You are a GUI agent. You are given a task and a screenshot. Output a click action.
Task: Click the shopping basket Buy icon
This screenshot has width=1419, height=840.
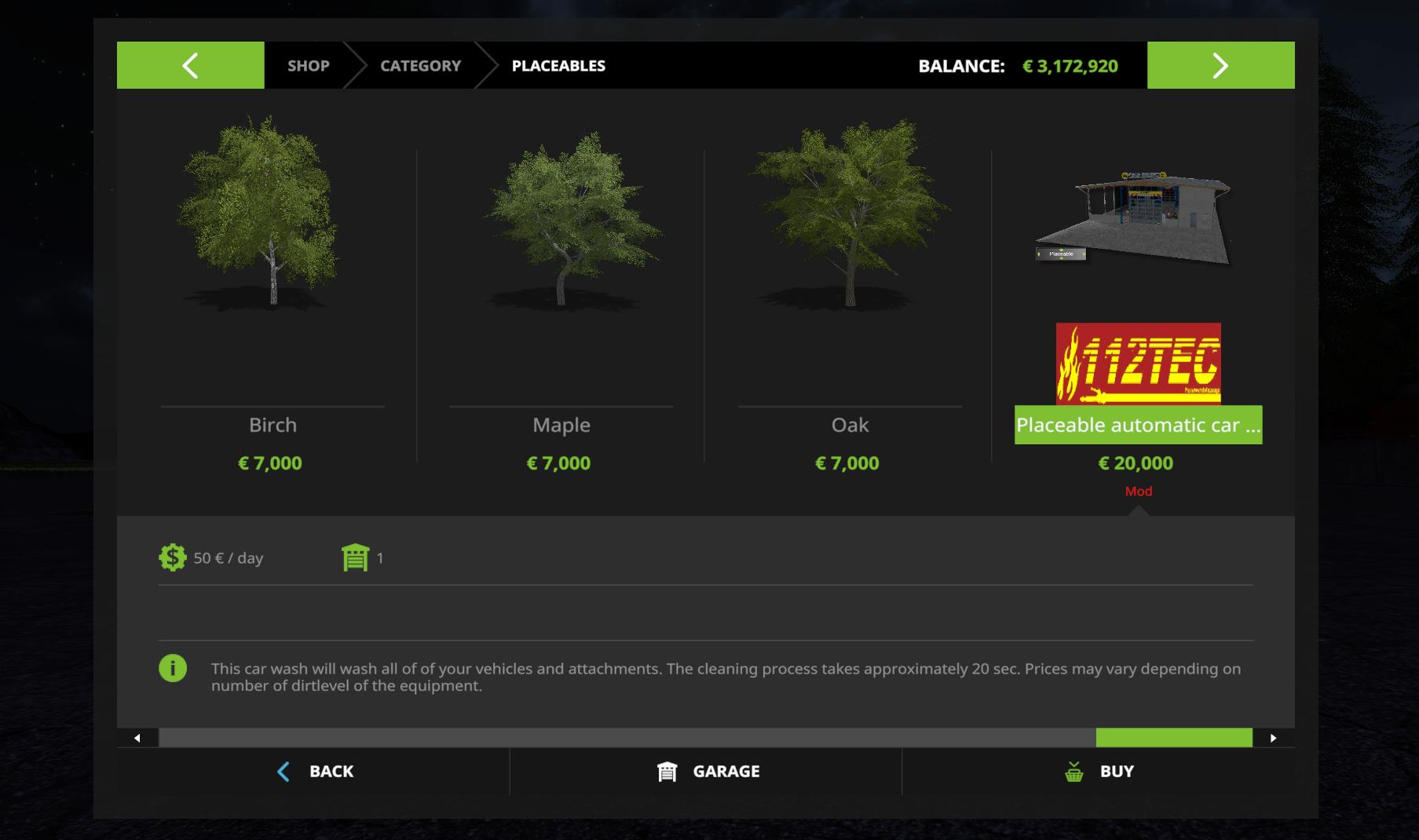[1074, 772]
